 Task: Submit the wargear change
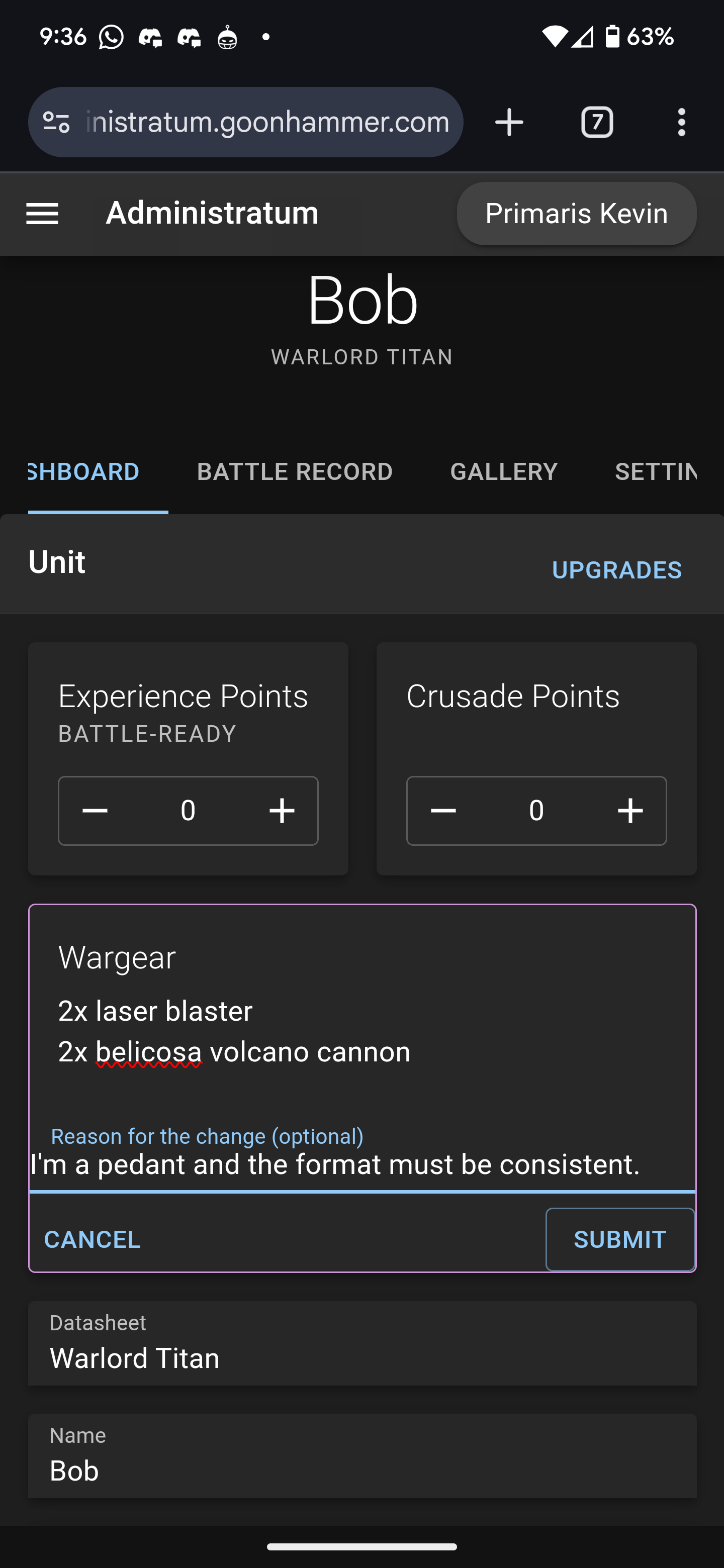620,1239
